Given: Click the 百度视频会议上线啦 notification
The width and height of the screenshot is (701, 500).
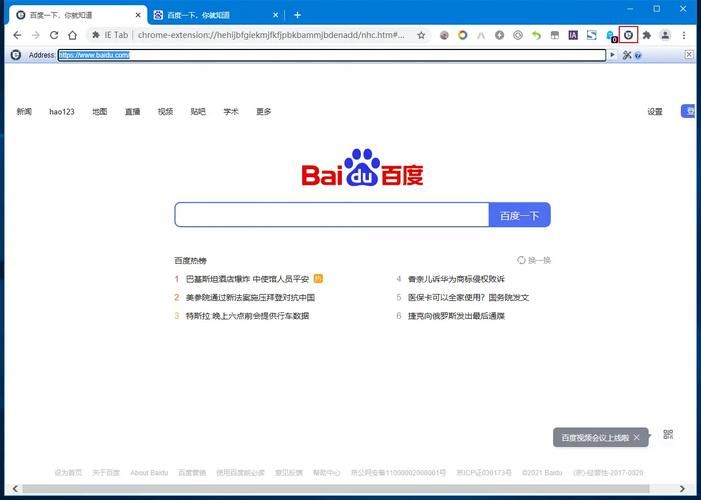Looking at the screenshot, I should [x=595, y=437].
